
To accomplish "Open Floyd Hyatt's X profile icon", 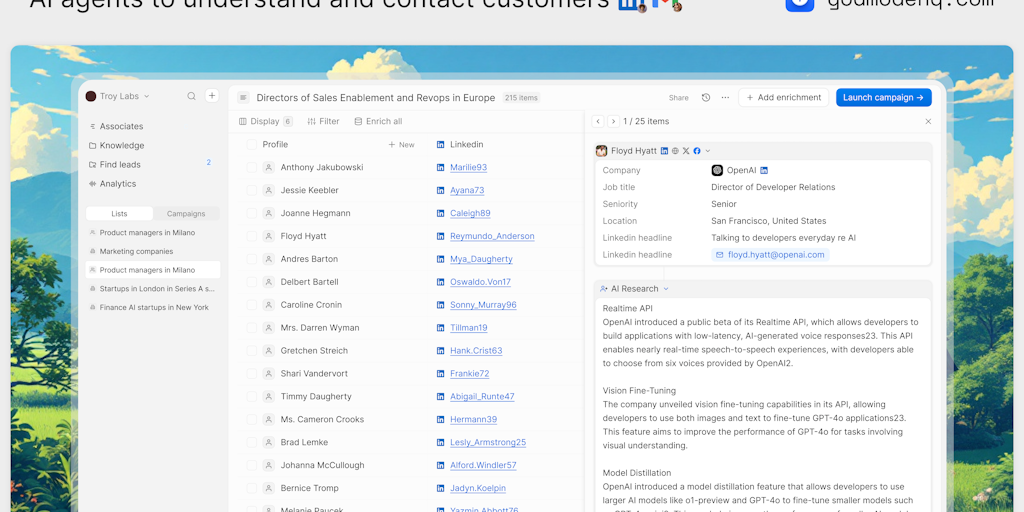I will pos(686,151).
